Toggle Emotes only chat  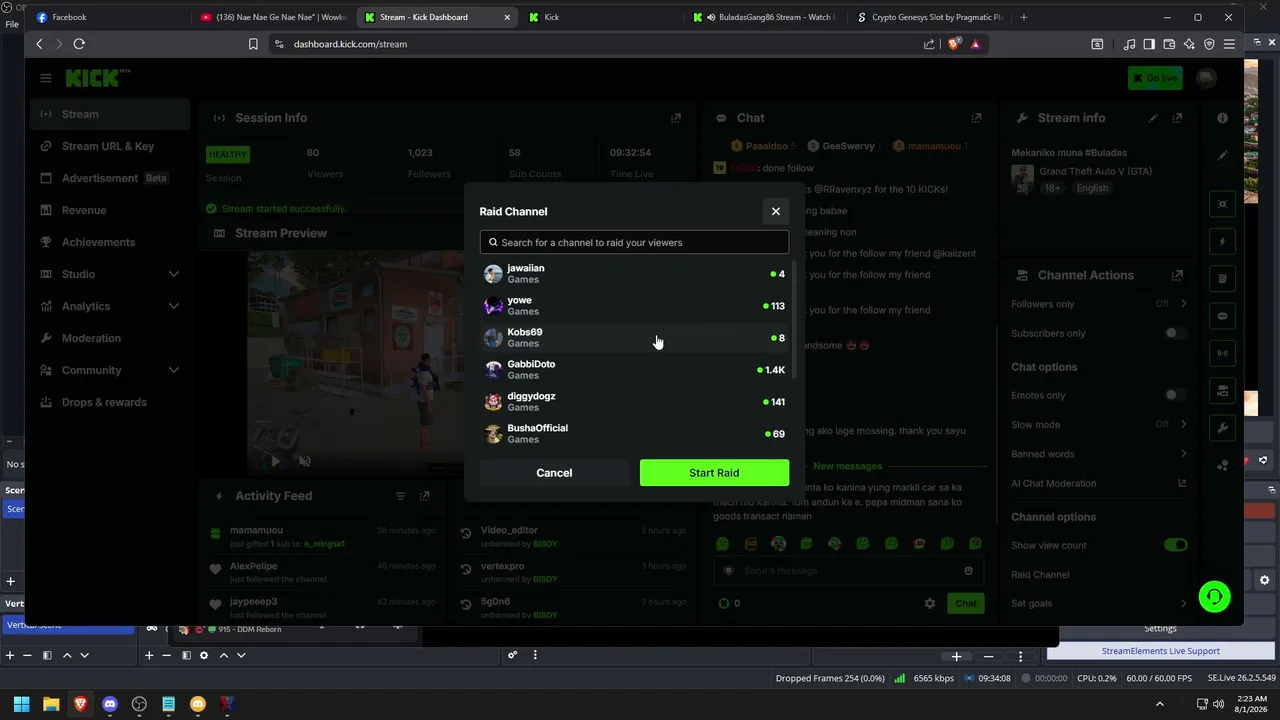coord(1175,395)
